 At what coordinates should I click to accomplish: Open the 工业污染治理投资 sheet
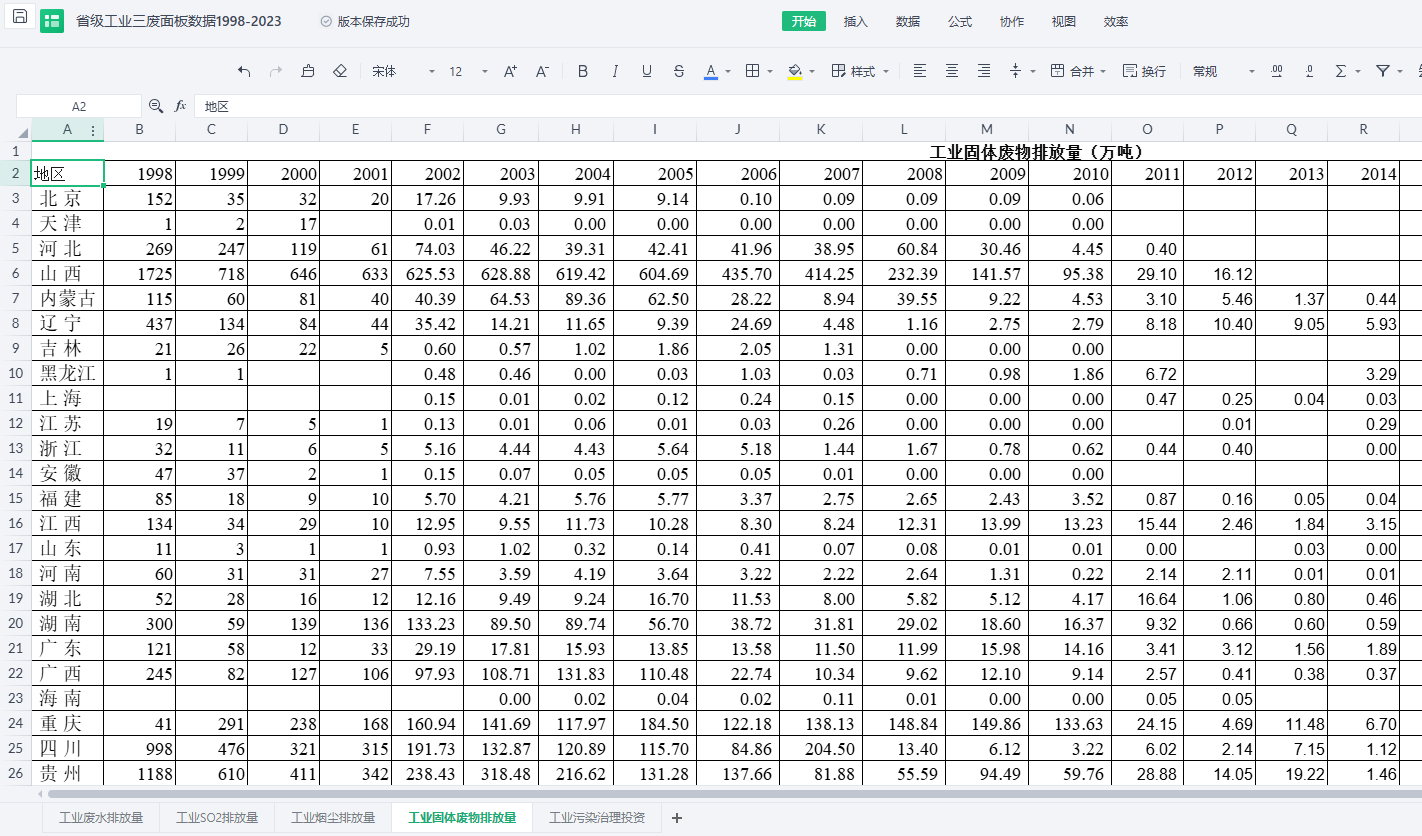click(x=597, y=817)
